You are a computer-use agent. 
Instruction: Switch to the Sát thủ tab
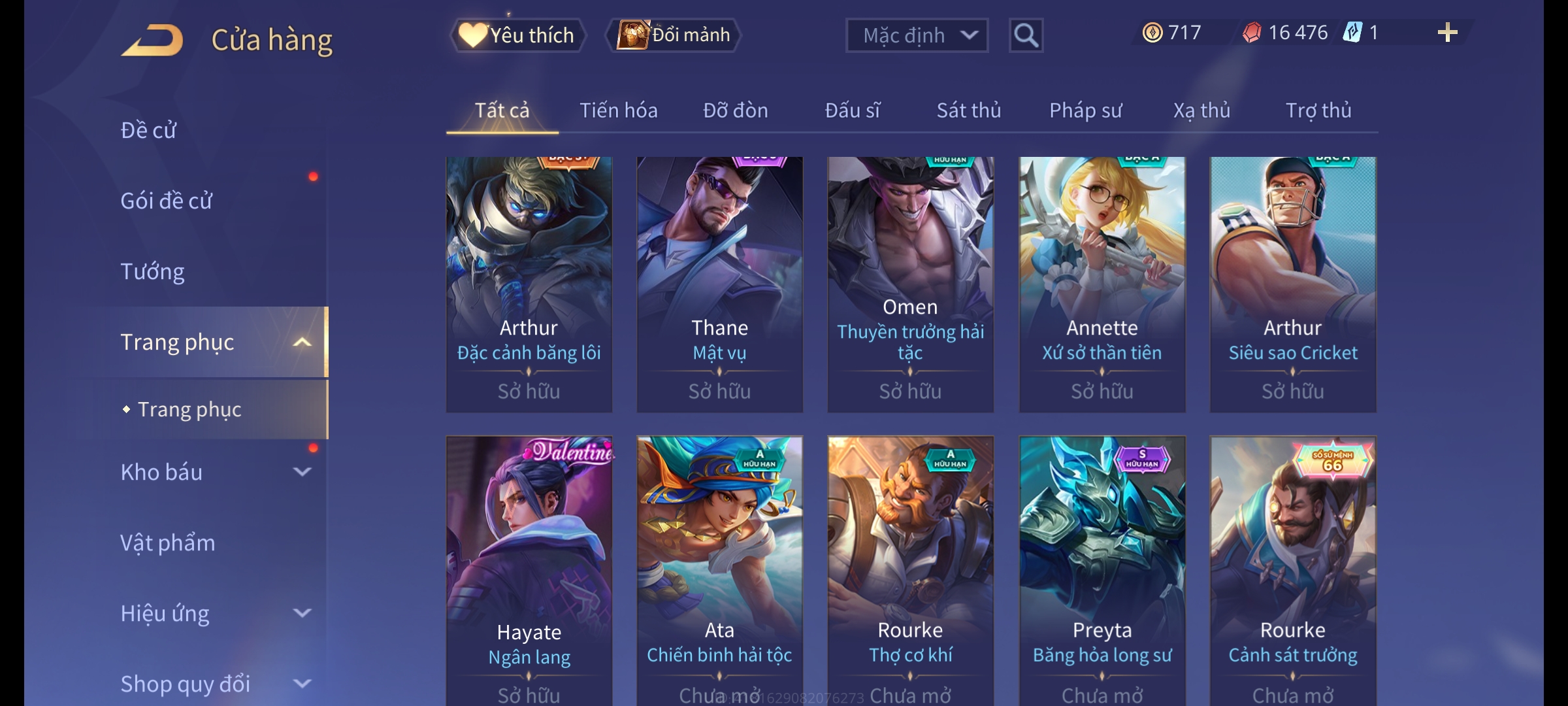click(x=969, y=110)
